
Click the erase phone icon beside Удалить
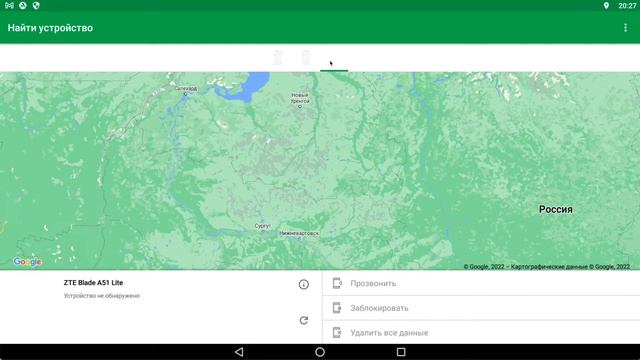(x=337, y=333)
